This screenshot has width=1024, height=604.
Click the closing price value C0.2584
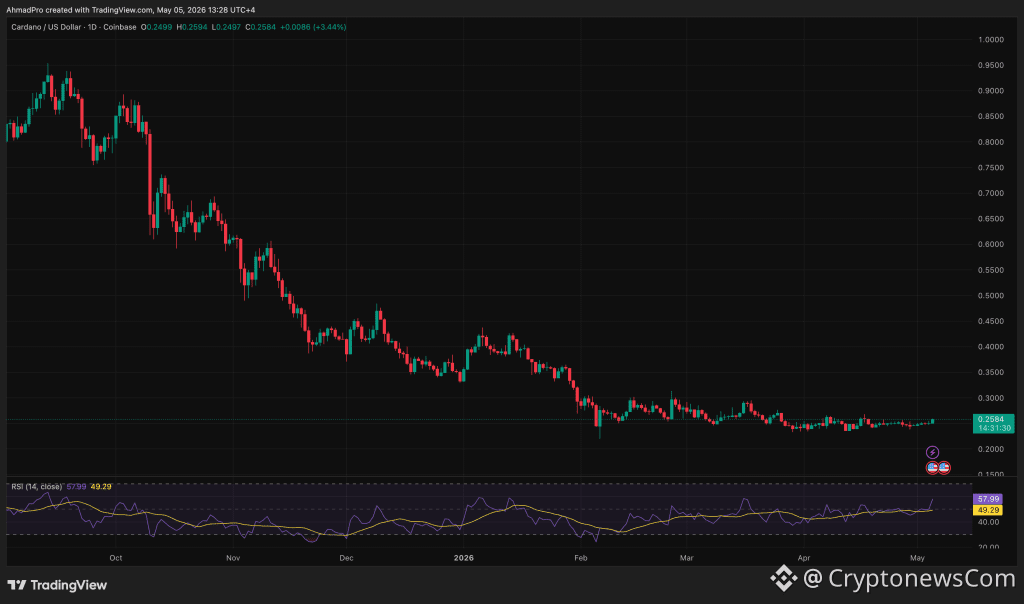[x=261, y=27]
